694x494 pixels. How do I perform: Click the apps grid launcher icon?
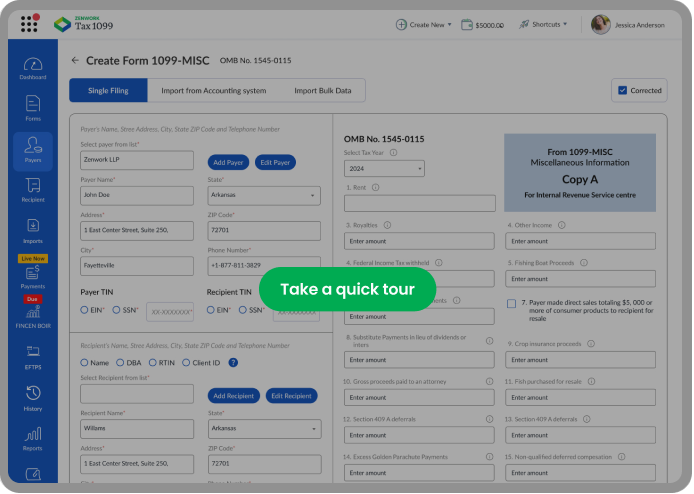point(29,24)
